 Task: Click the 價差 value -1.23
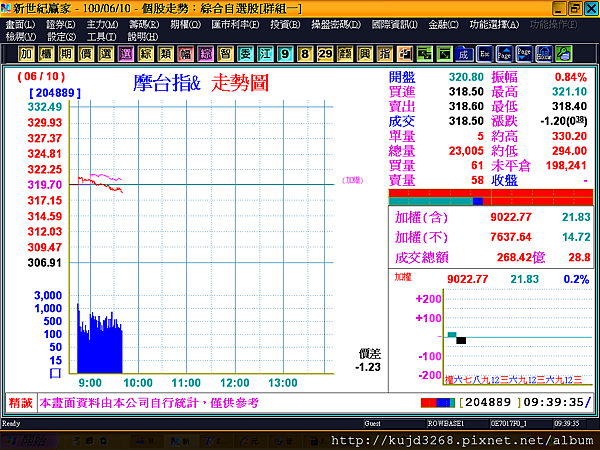point(368,367)
